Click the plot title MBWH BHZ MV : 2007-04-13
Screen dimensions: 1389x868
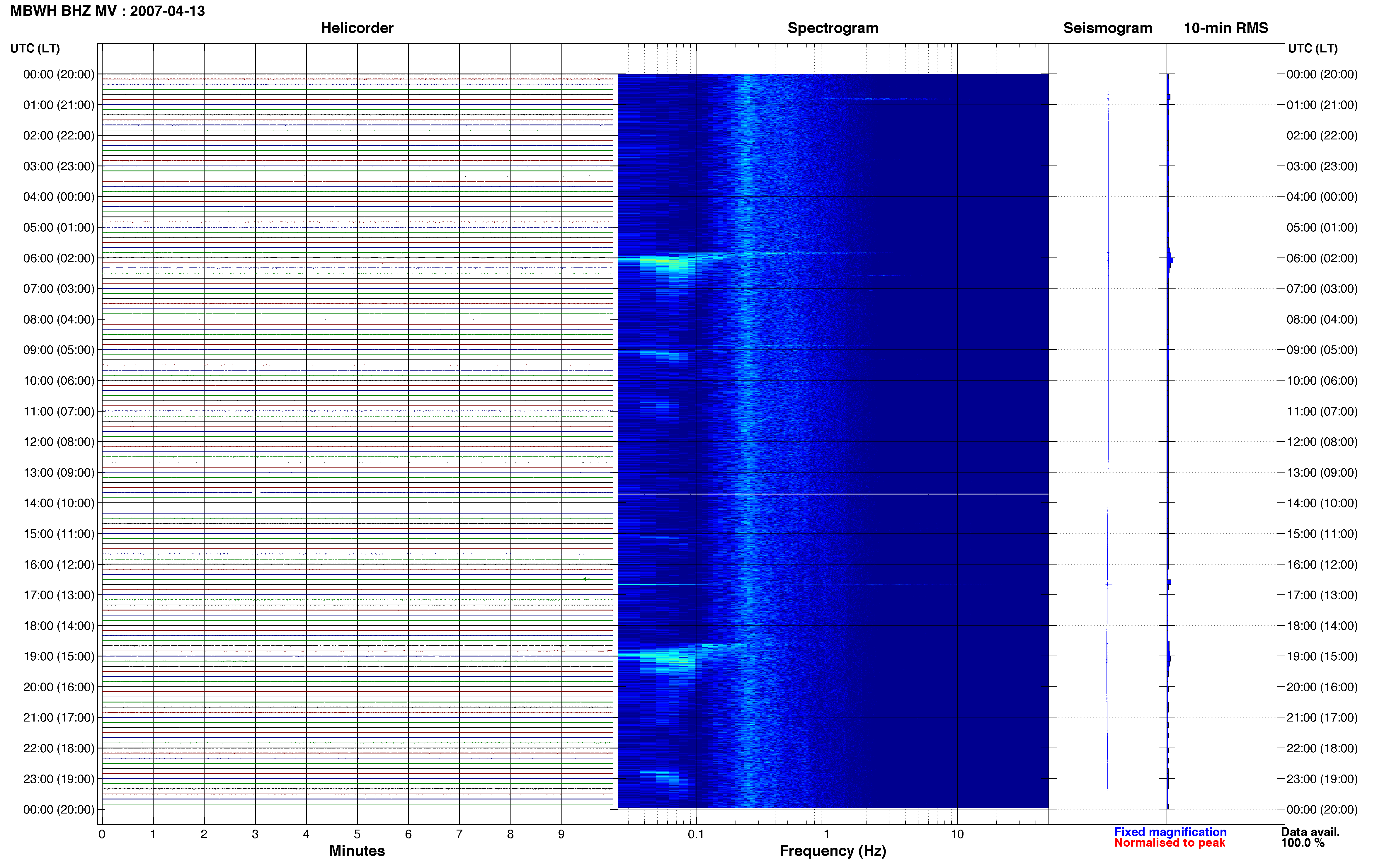(107, 11)
